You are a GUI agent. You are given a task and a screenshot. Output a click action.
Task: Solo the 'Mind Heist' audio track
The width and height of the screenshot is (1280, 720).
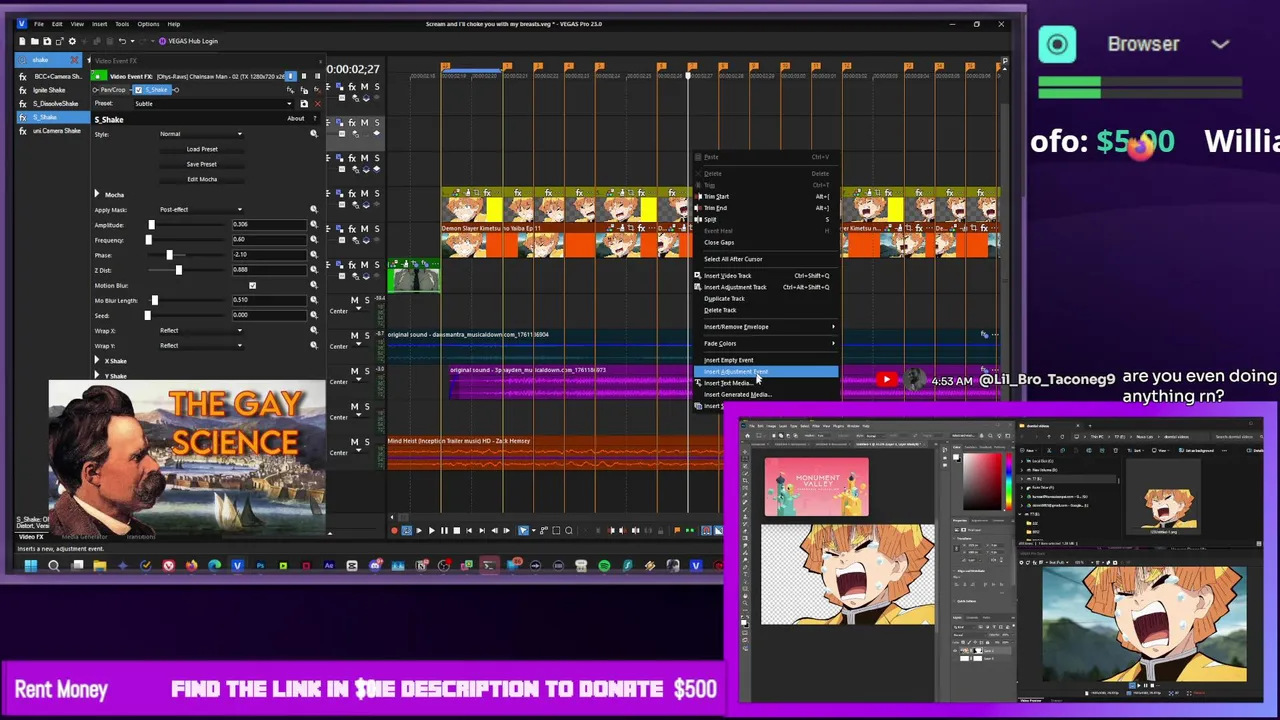click(x=366, y=443)
